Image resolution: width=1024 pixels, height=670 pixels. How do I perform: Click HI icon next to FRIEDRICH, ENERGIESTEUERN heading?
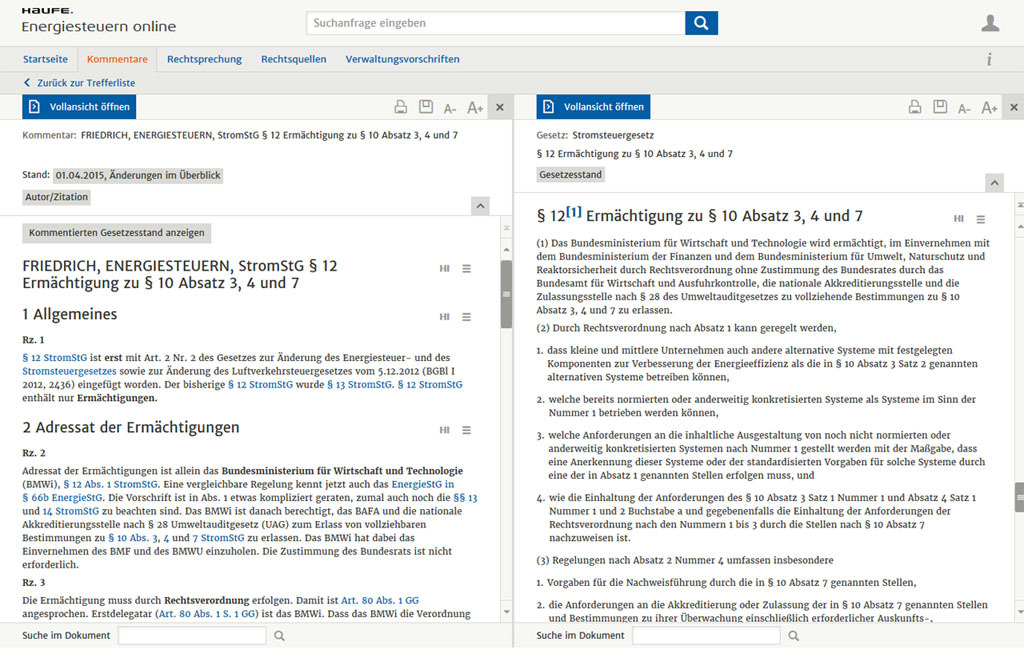[445, 268]
